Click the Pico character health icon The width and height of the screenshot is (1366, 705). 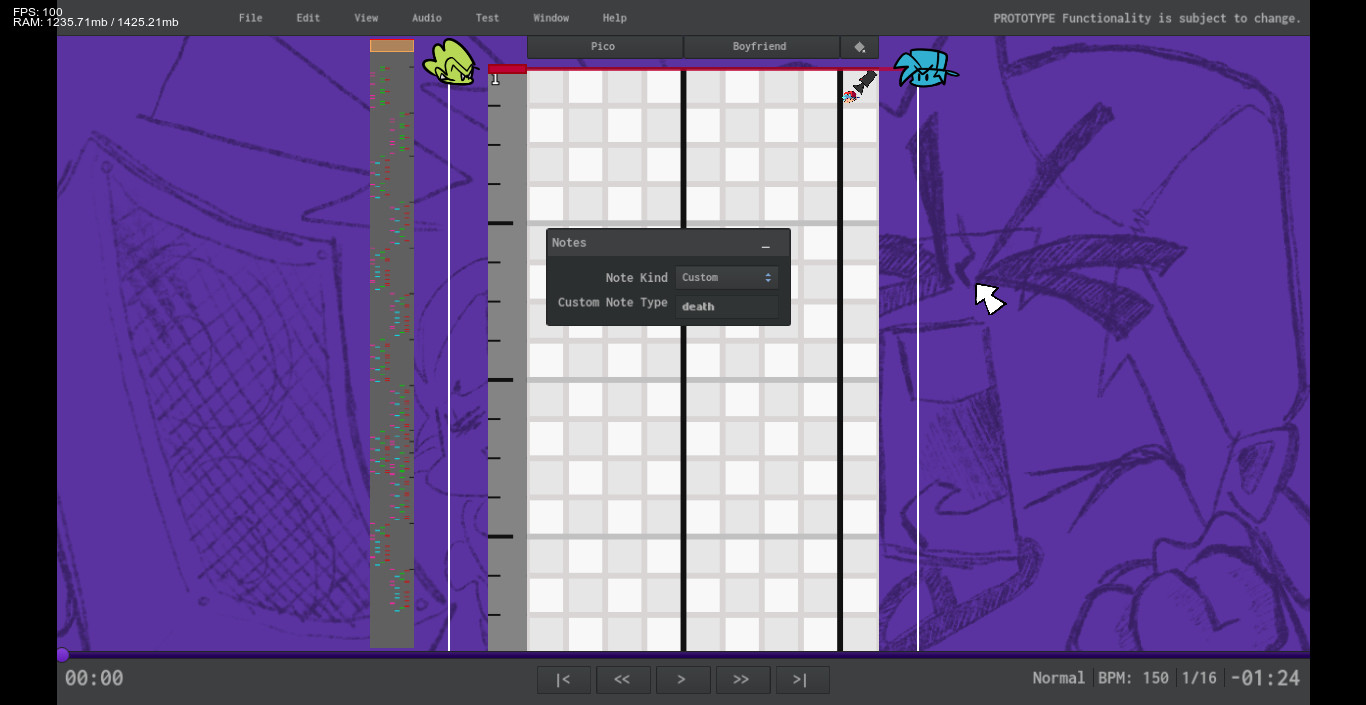point(450,64)
